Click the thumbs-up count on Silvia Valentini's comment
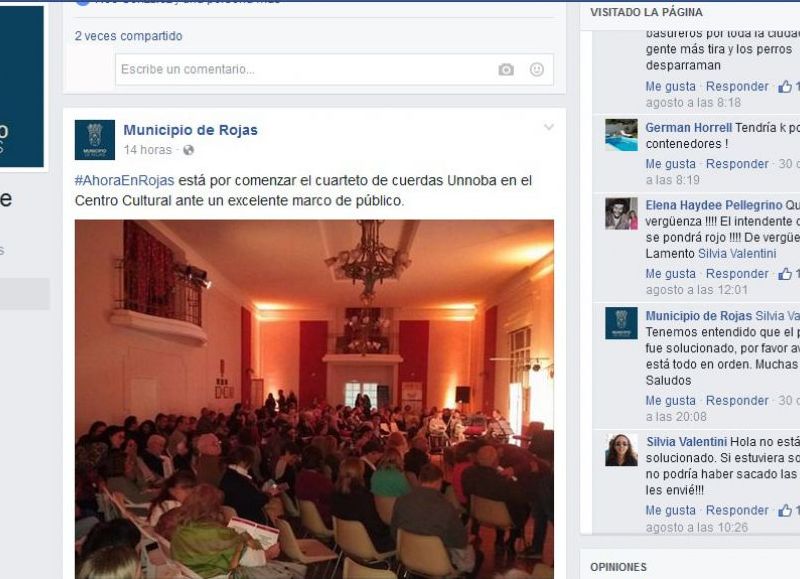This screenshot has height=579, width=800. [788, 511]
